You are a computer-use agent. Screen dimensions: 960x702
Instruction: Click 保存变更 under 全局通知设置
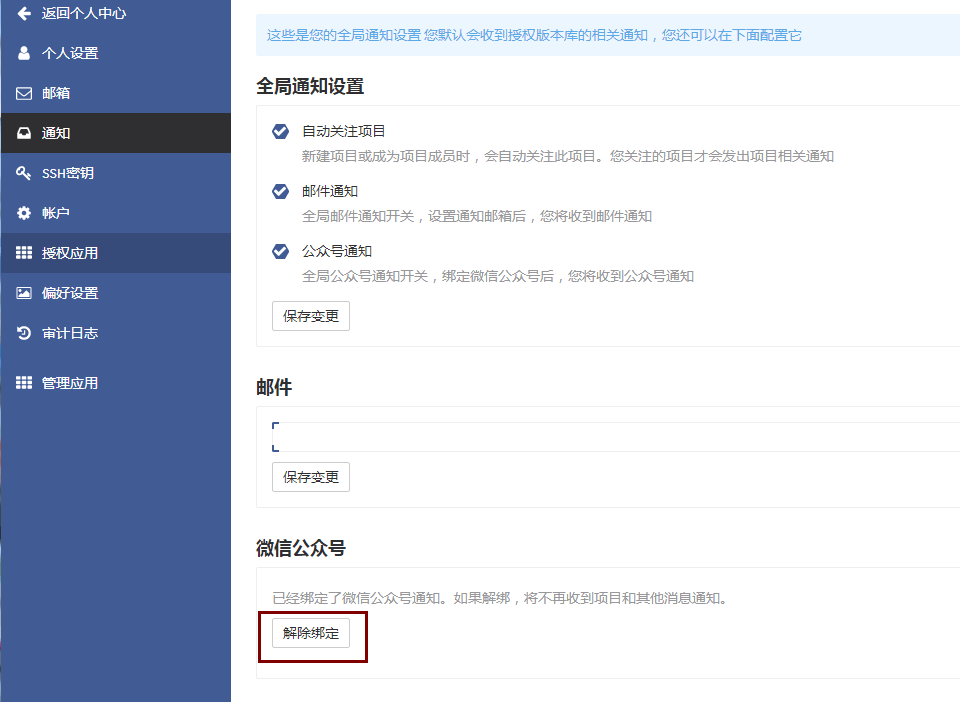pyautogui.click(x=311, y=316)
